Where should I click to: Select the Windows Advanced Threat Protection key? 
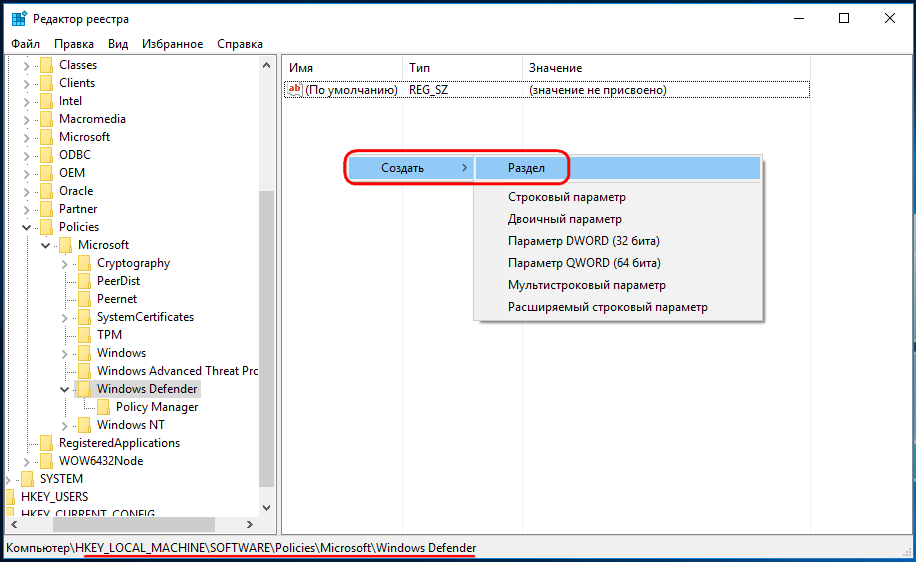tap(177, 371)
